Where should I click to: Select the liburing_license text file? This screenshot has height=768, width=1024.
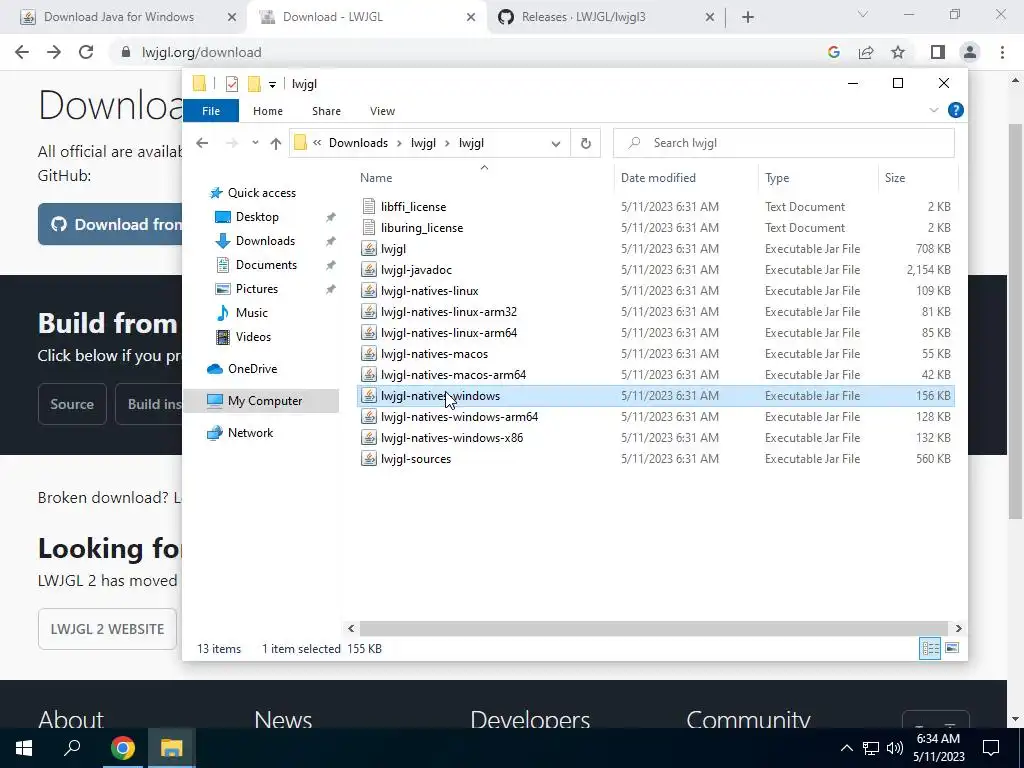(422, 228)
